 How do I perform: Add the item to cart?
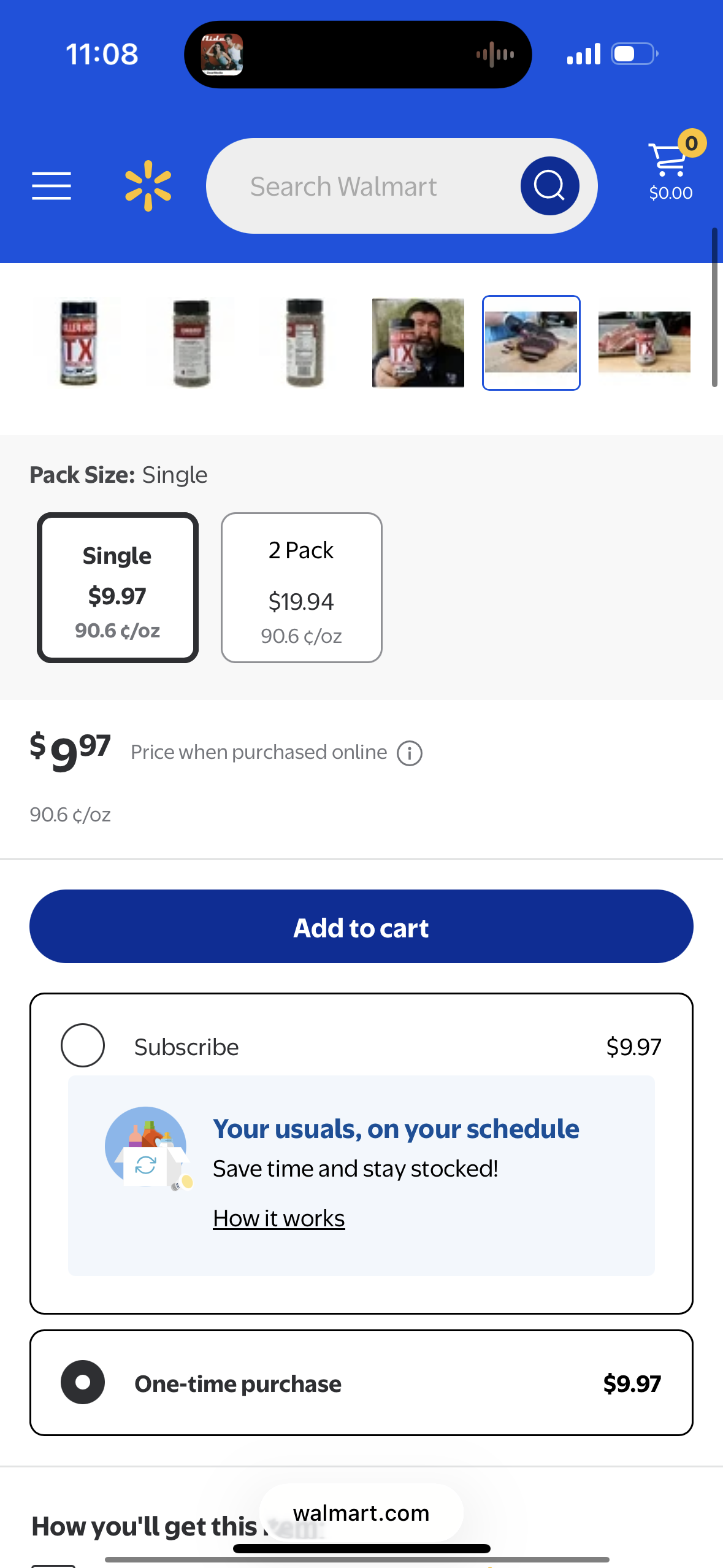(x=361, y=926)
